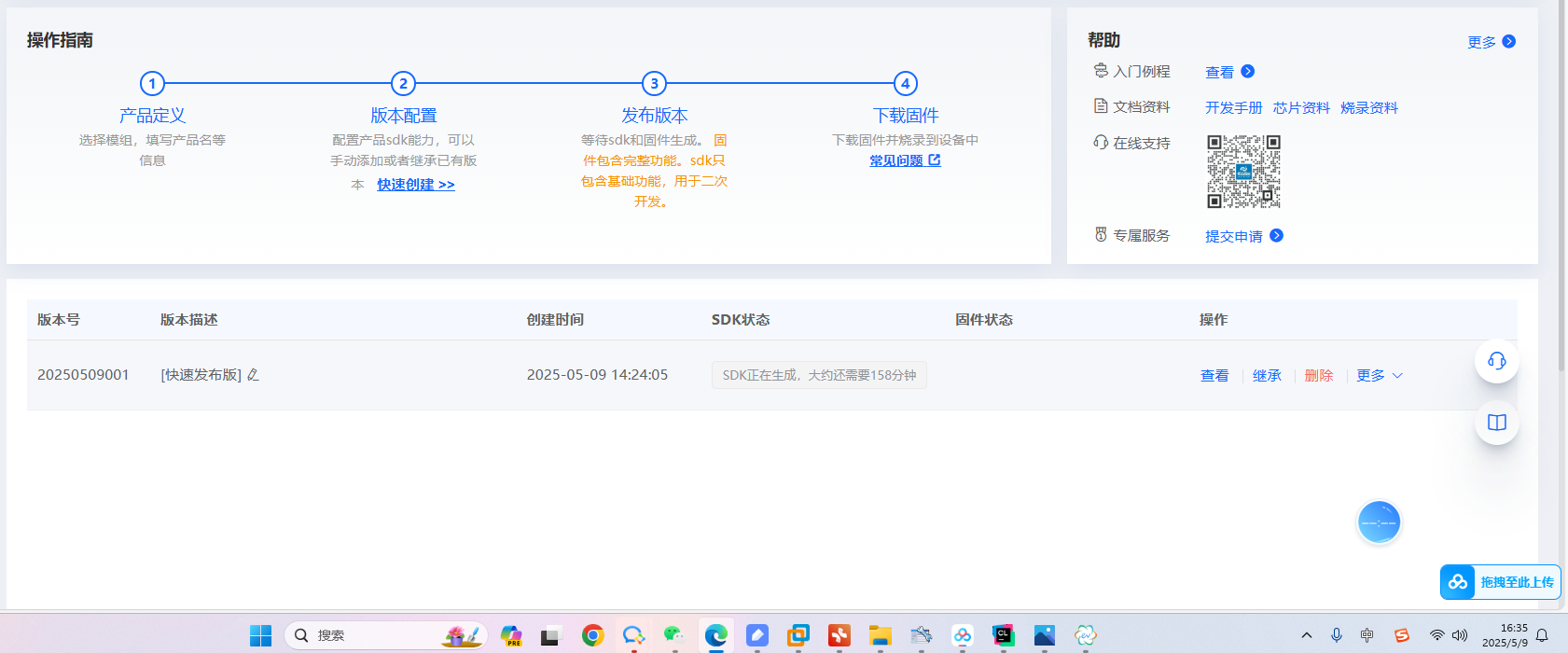The image size is (1568, 653).
Task: Expand the 更多 dropdown in the table row
Action: pos(1380,375)
